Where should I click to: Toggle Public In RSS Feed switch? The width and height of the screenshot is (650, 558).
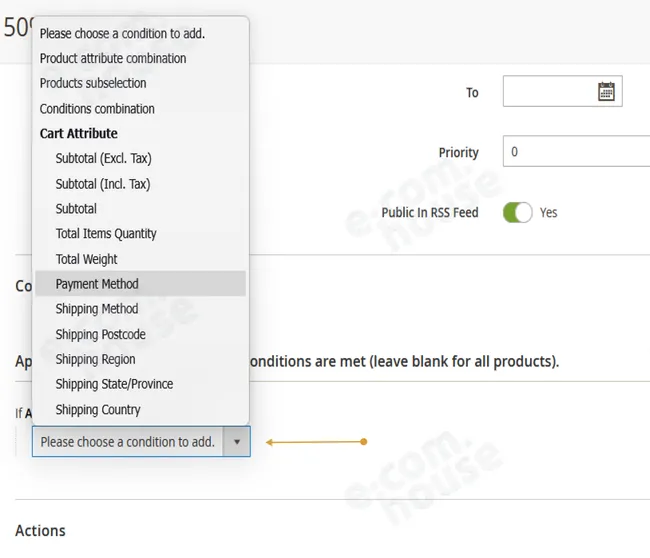pos(517,213)
